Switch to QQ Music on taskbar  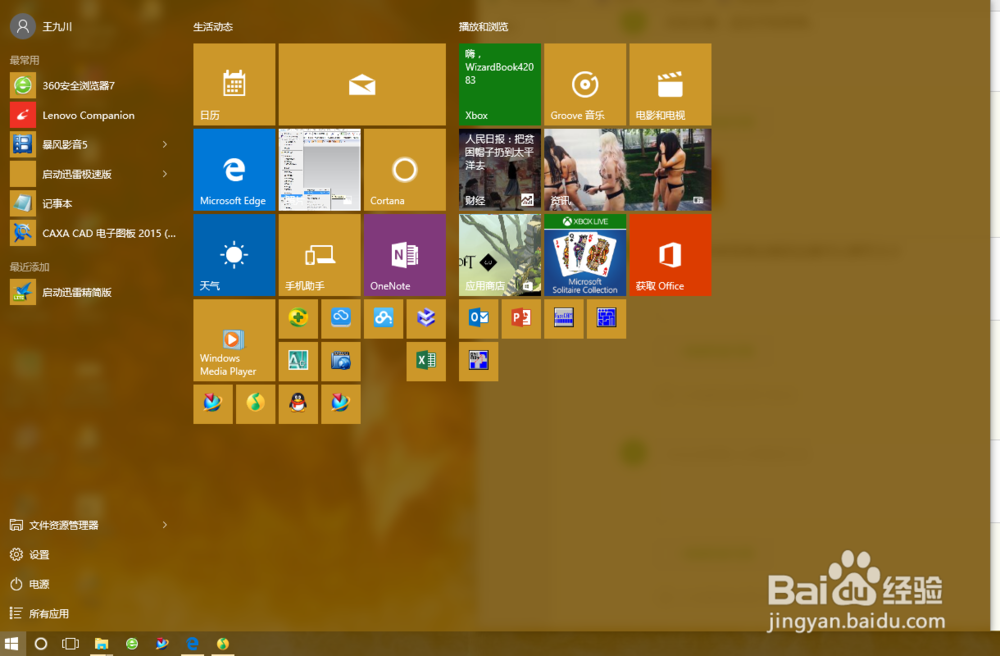tap(223, 644)
